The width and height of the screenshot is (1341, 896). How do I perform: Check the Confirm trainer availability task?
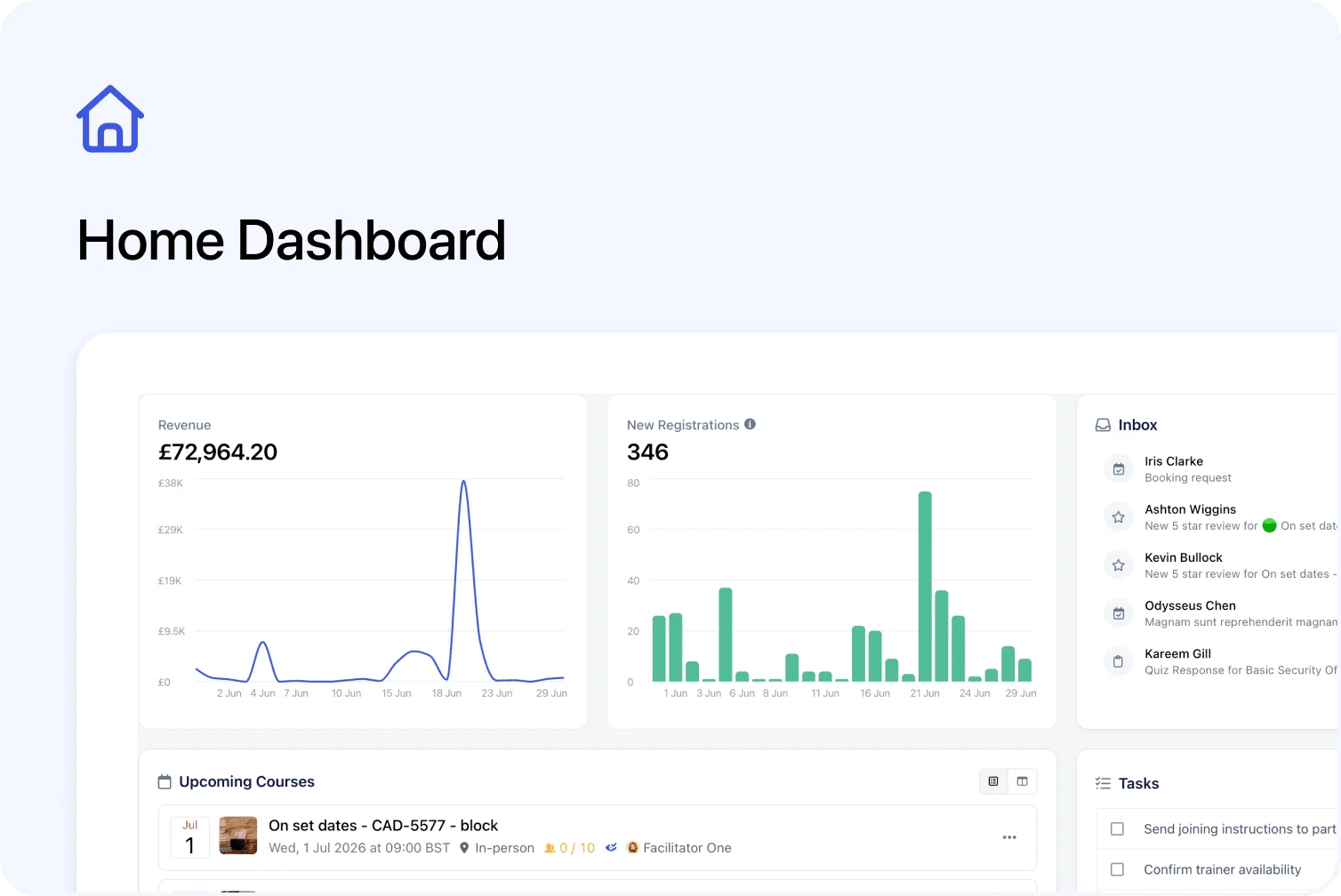click(x=1118, y=869)
